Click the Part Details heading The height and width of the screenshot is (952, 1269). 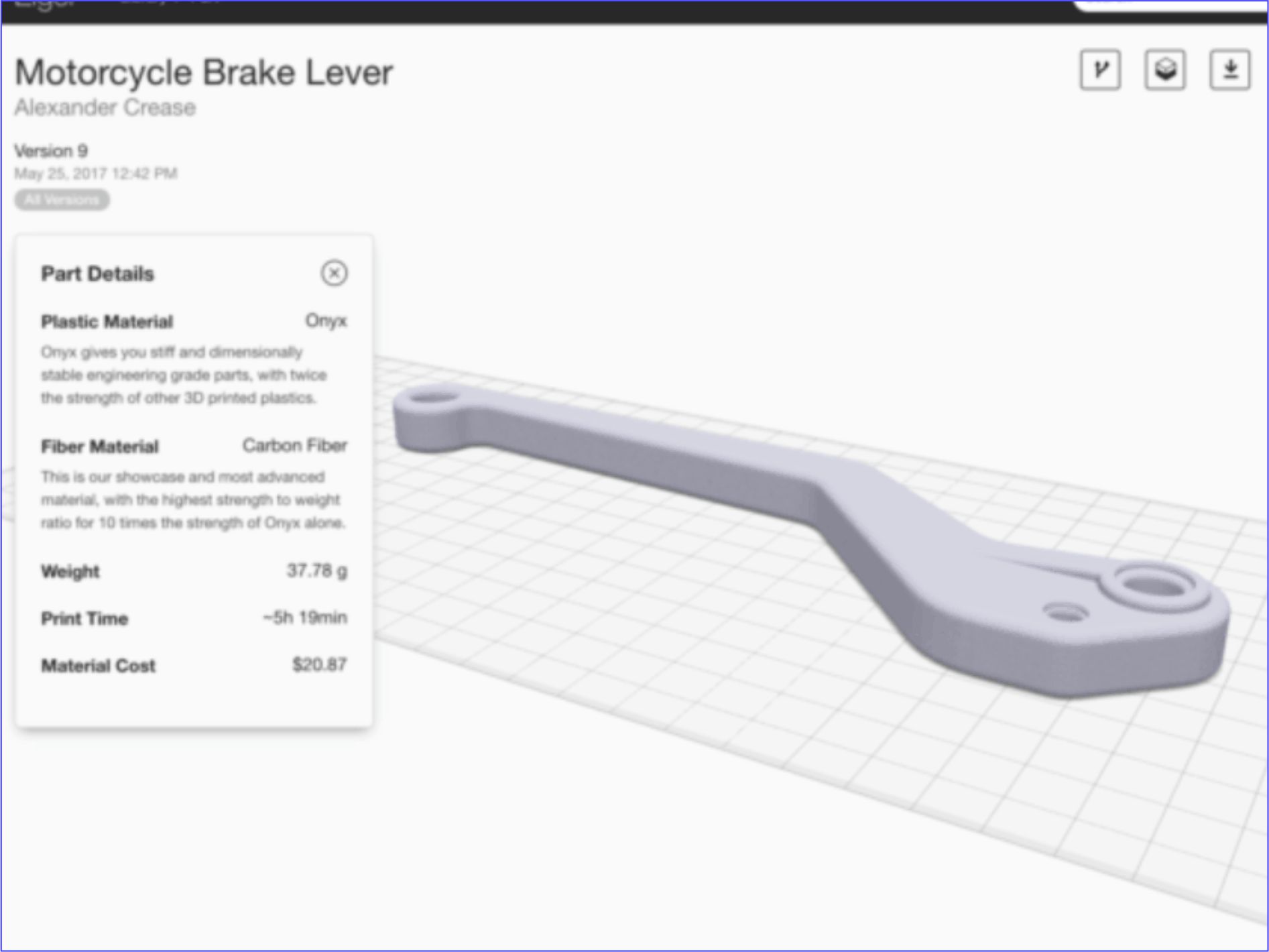coord(98,274)
